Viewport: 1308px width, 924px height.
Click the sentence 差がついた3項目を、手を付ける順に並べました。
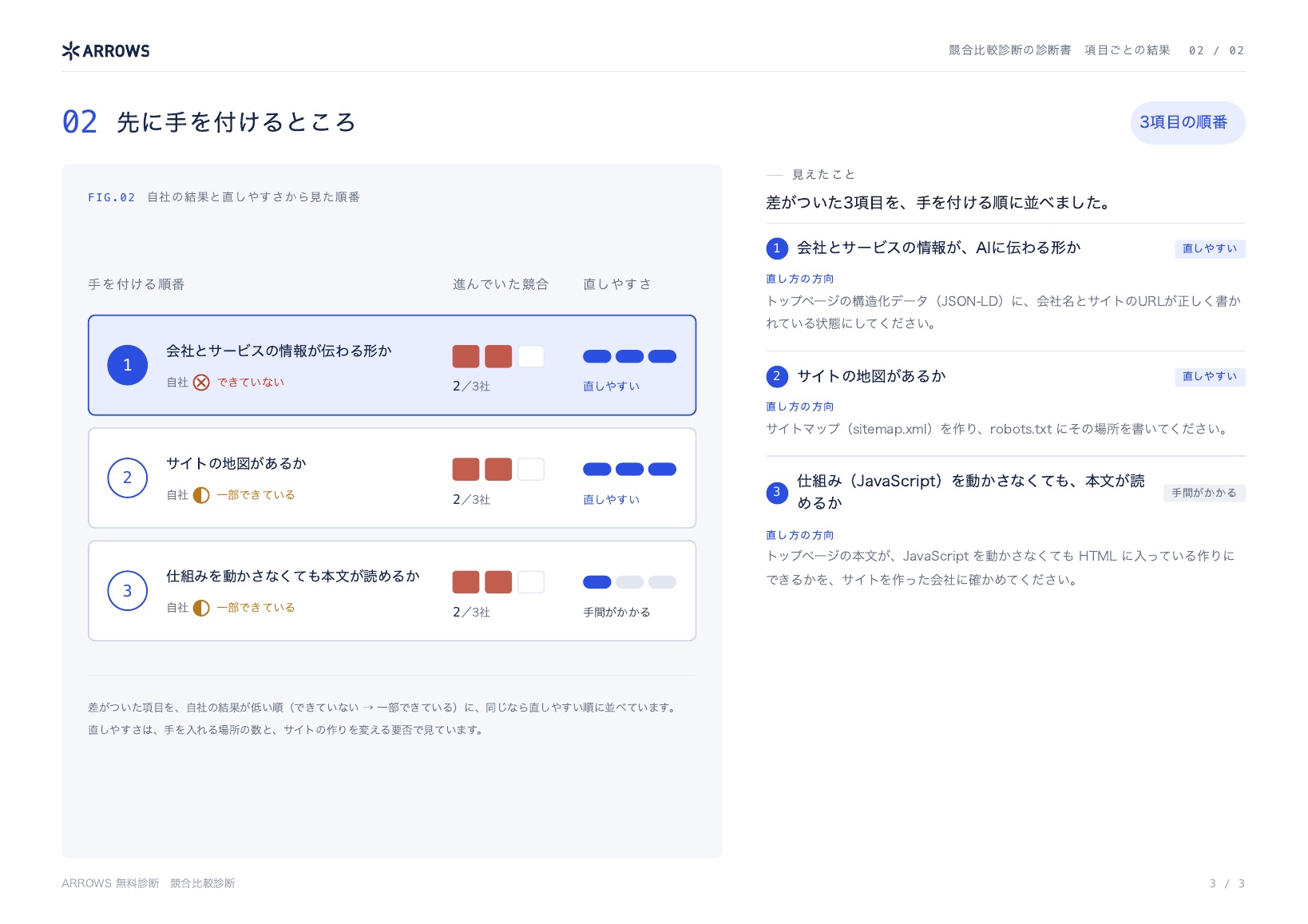(x=940, y=203)
